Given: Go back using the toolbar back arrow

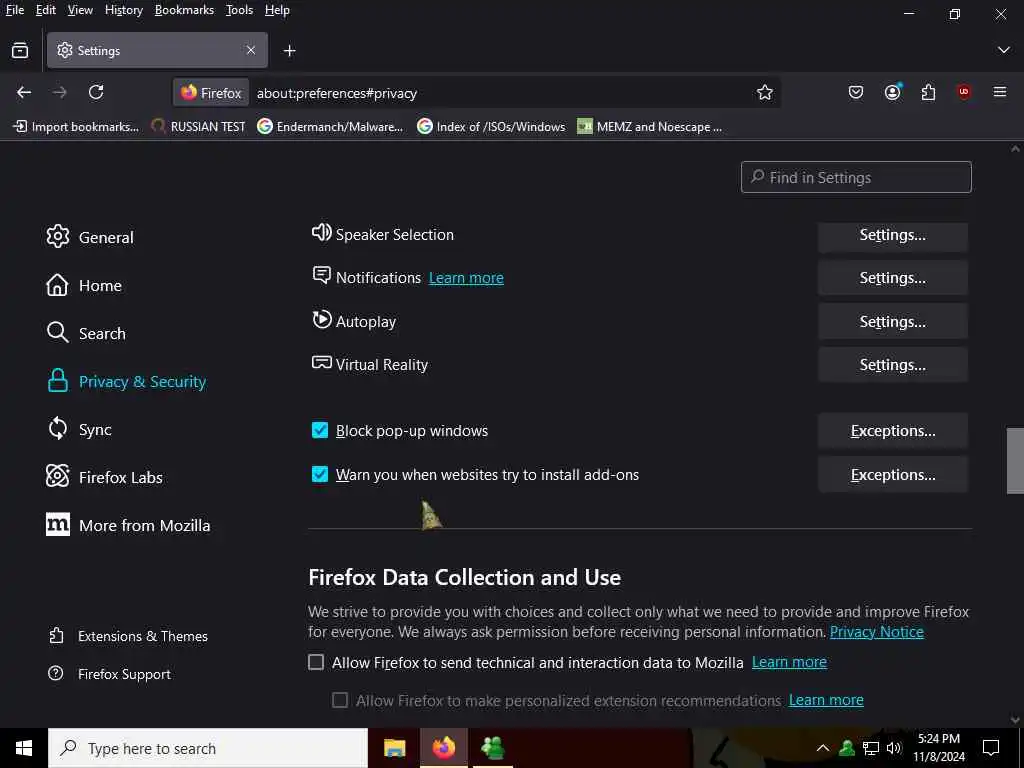Looking at the screenshot, I should pos(24,93).
